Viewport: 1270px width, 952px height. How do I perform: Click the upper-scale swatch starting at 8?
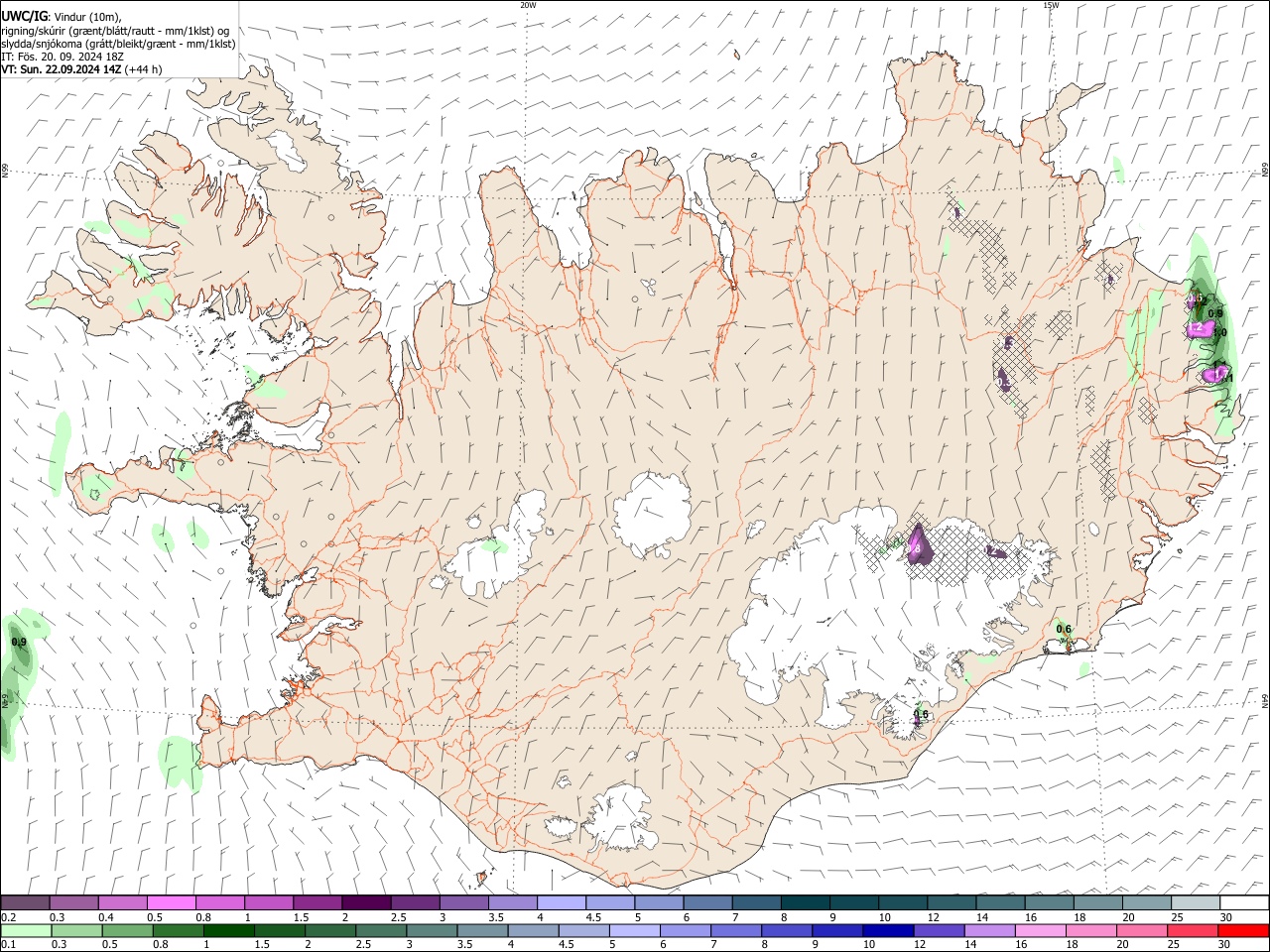[x=805, y=903]
